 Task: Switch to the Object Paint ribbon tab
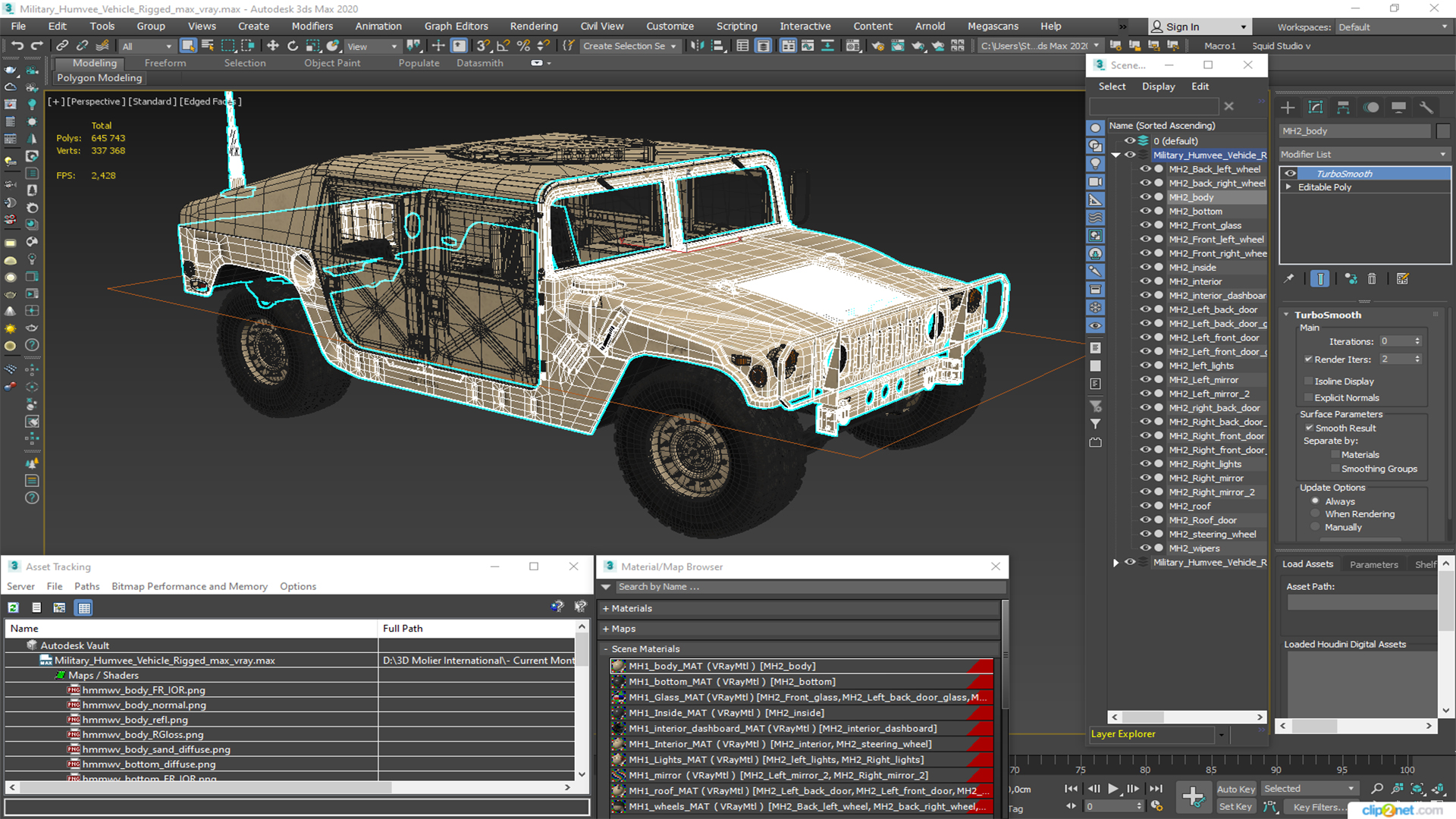coord(332,63)
